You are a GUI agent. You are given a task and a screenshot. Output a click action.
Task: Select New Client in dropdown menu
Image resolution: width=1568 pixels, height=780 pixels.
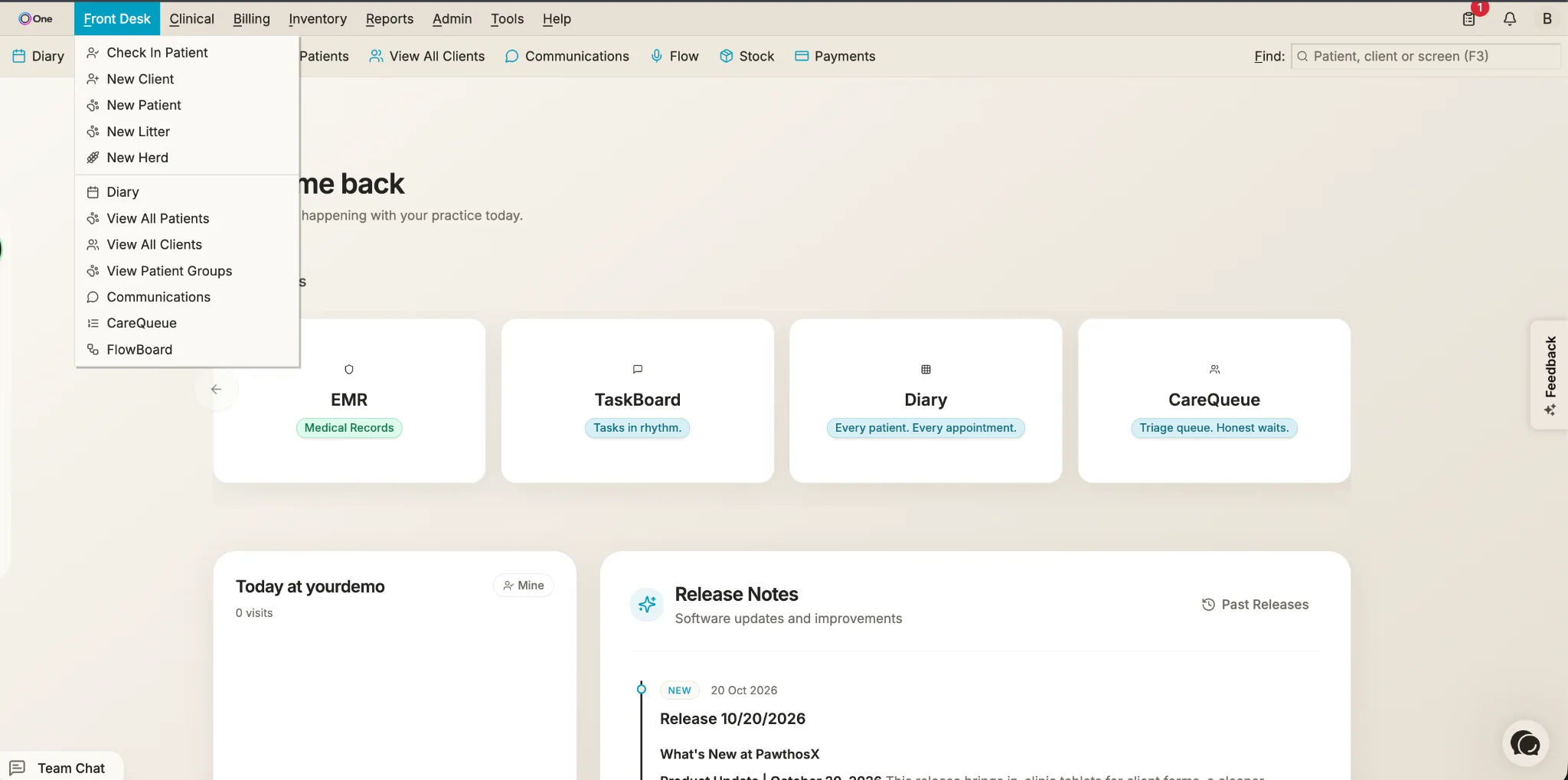tap(187, 79)
